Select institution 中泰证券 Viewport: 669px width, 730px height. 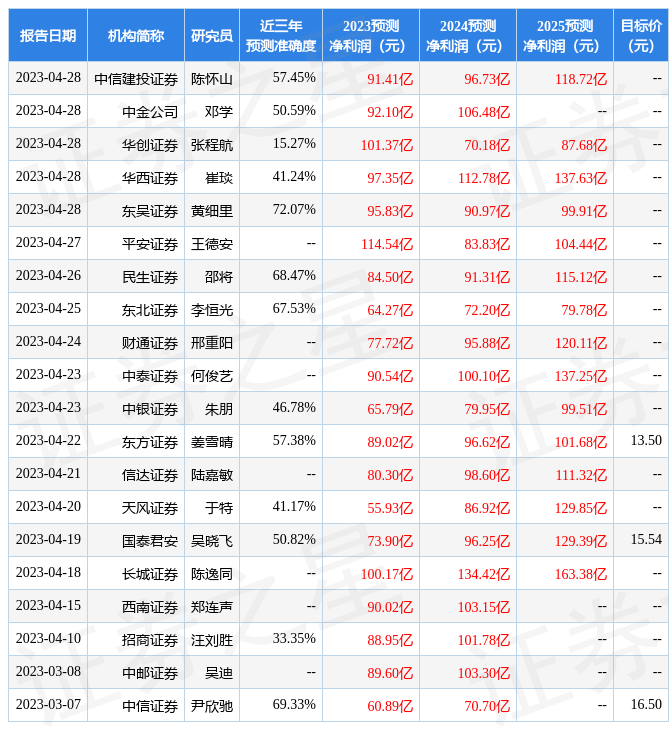tap(150, 376)
